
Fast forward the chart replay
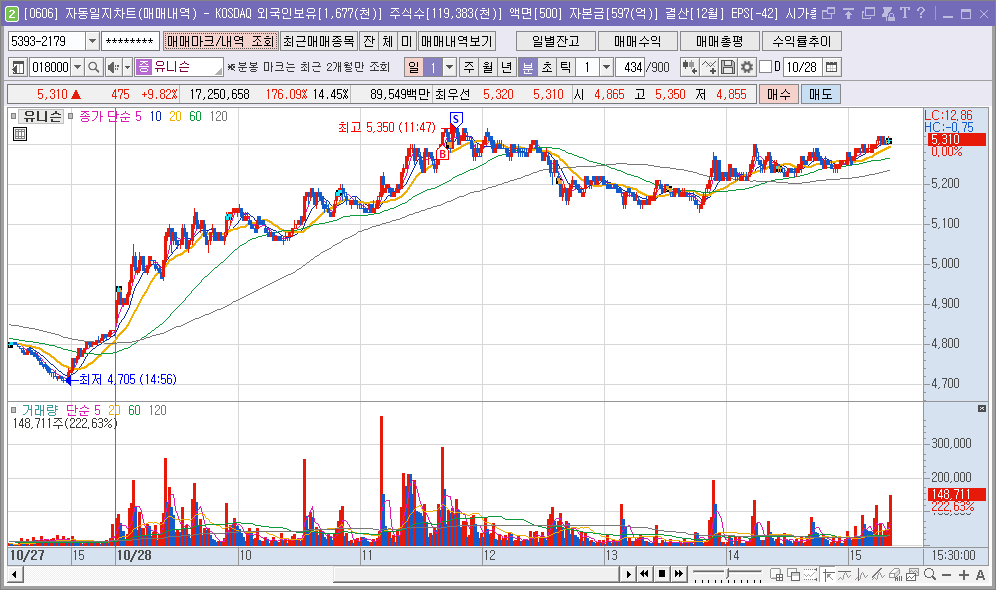pos(678,574)
